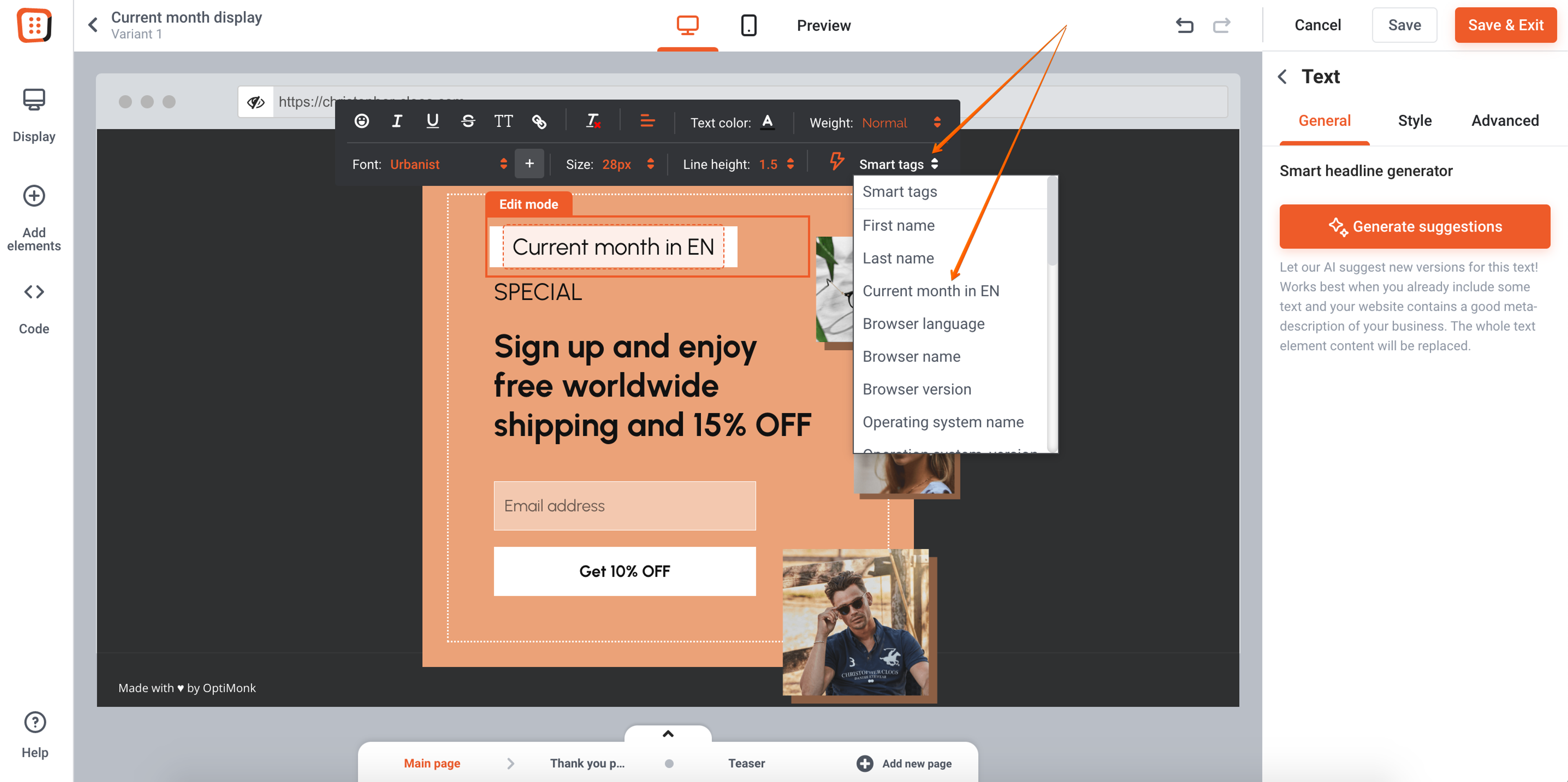The image size is (1568, 782).
Task: Expand the page navigation bar chevron
Action: (x=668, y=733)
